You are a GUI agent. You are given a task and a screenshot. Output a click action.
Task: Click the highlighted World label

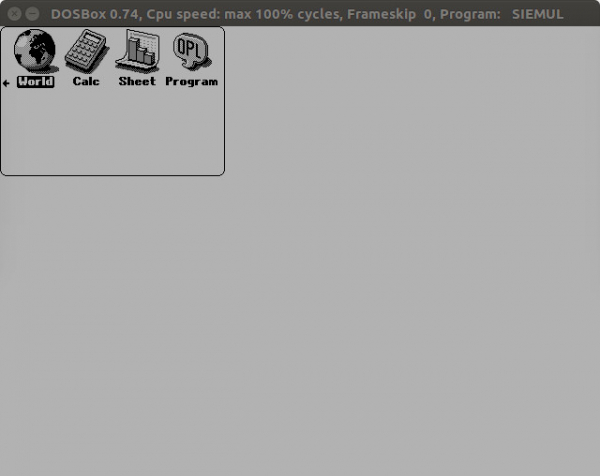(36, 82)
